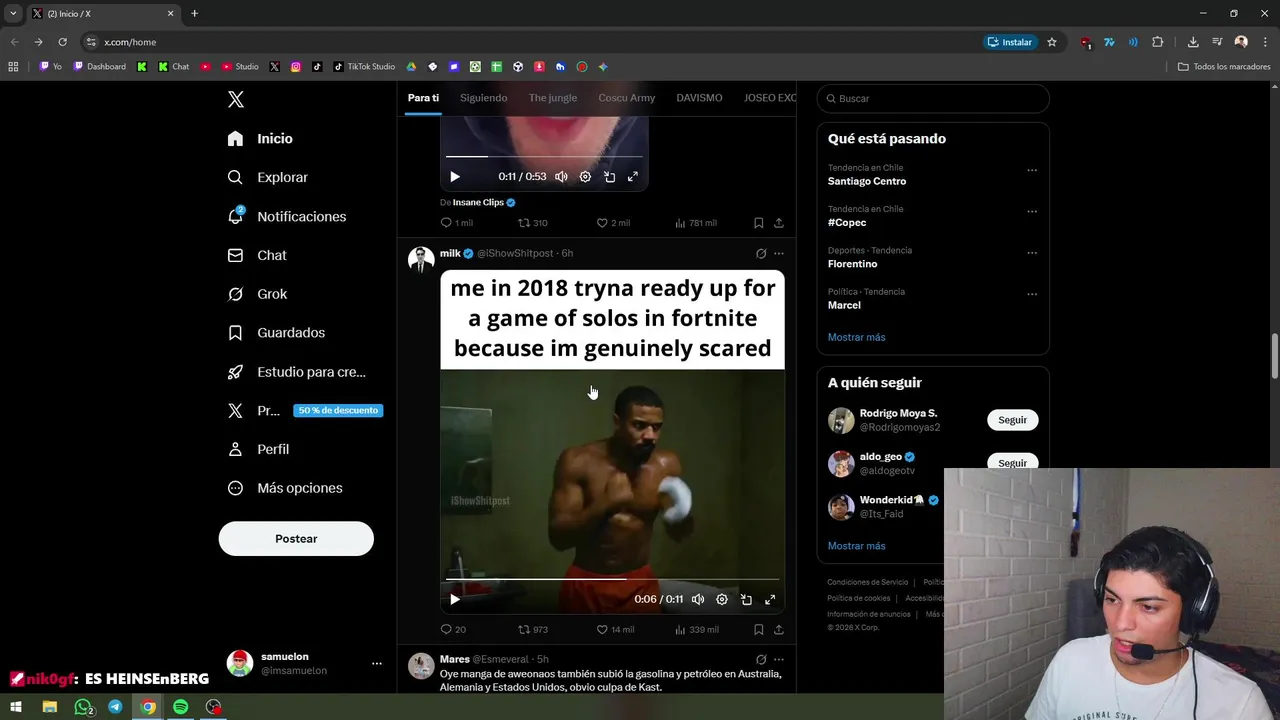Open more menu on Mares post
1280x720 pixels.
779,660
